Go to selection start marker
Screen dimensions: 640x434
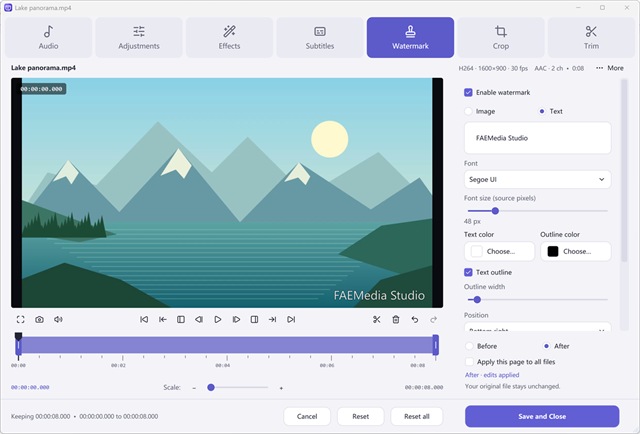[x=162, y=319]
